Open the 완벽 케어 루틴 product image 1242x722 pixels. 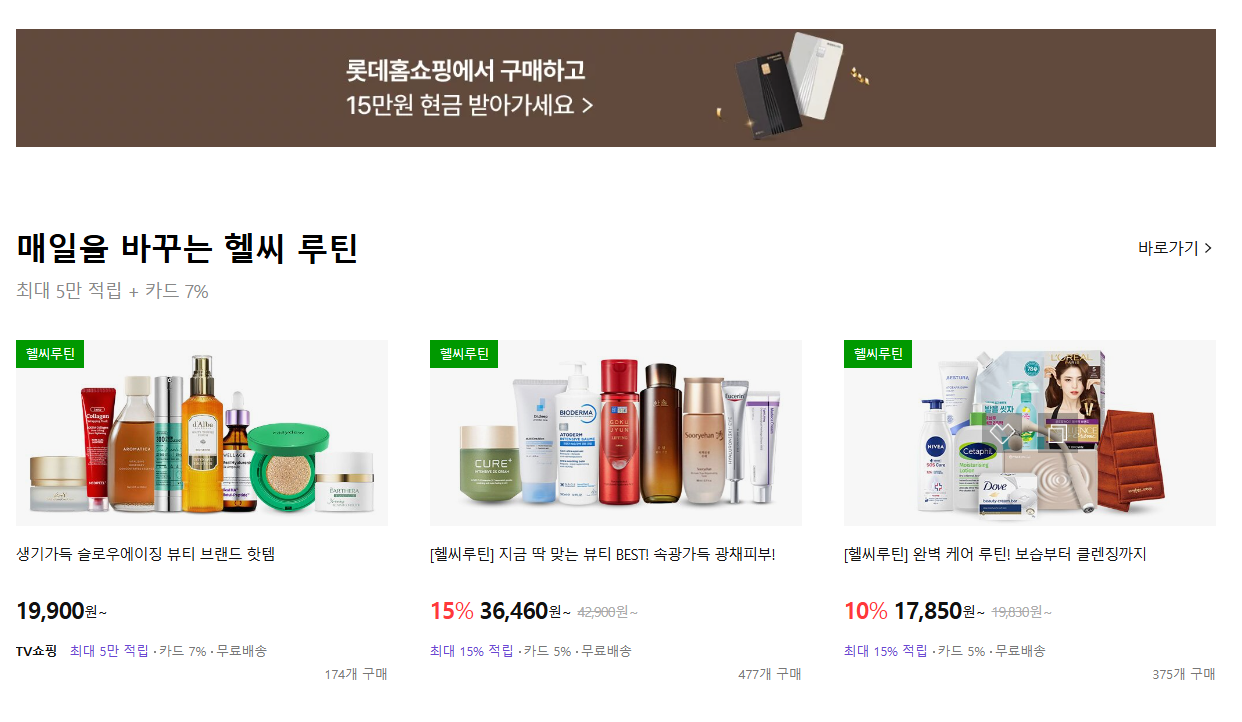(x=1030, y=433)
